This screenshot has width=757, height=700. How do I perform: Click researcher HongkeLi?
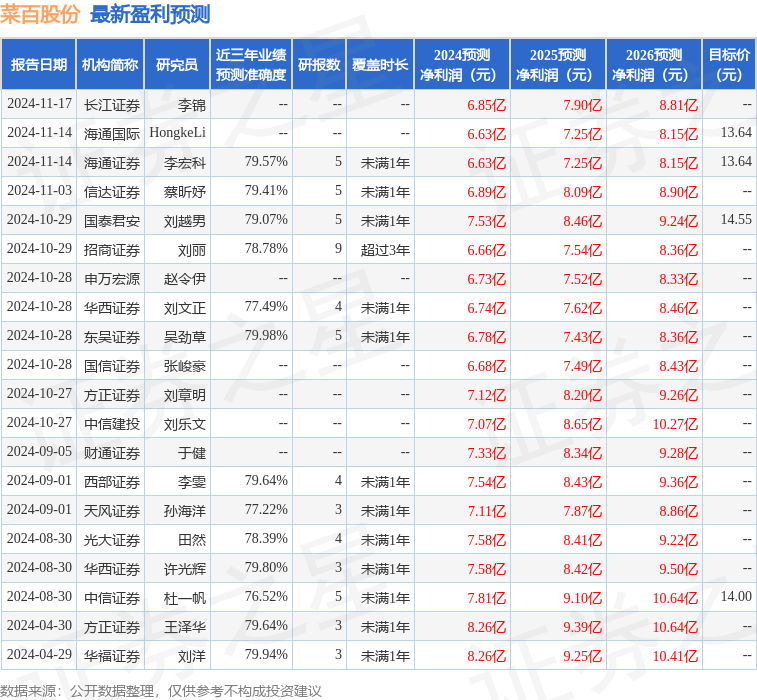pyautogui.click(x=178, y=133)
